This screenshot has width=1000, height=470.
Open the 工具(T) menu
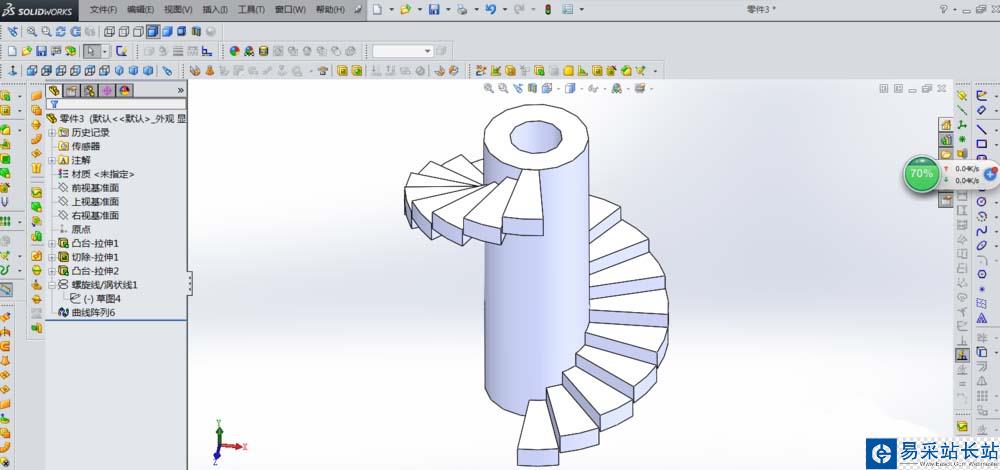[x=251, y=10]
